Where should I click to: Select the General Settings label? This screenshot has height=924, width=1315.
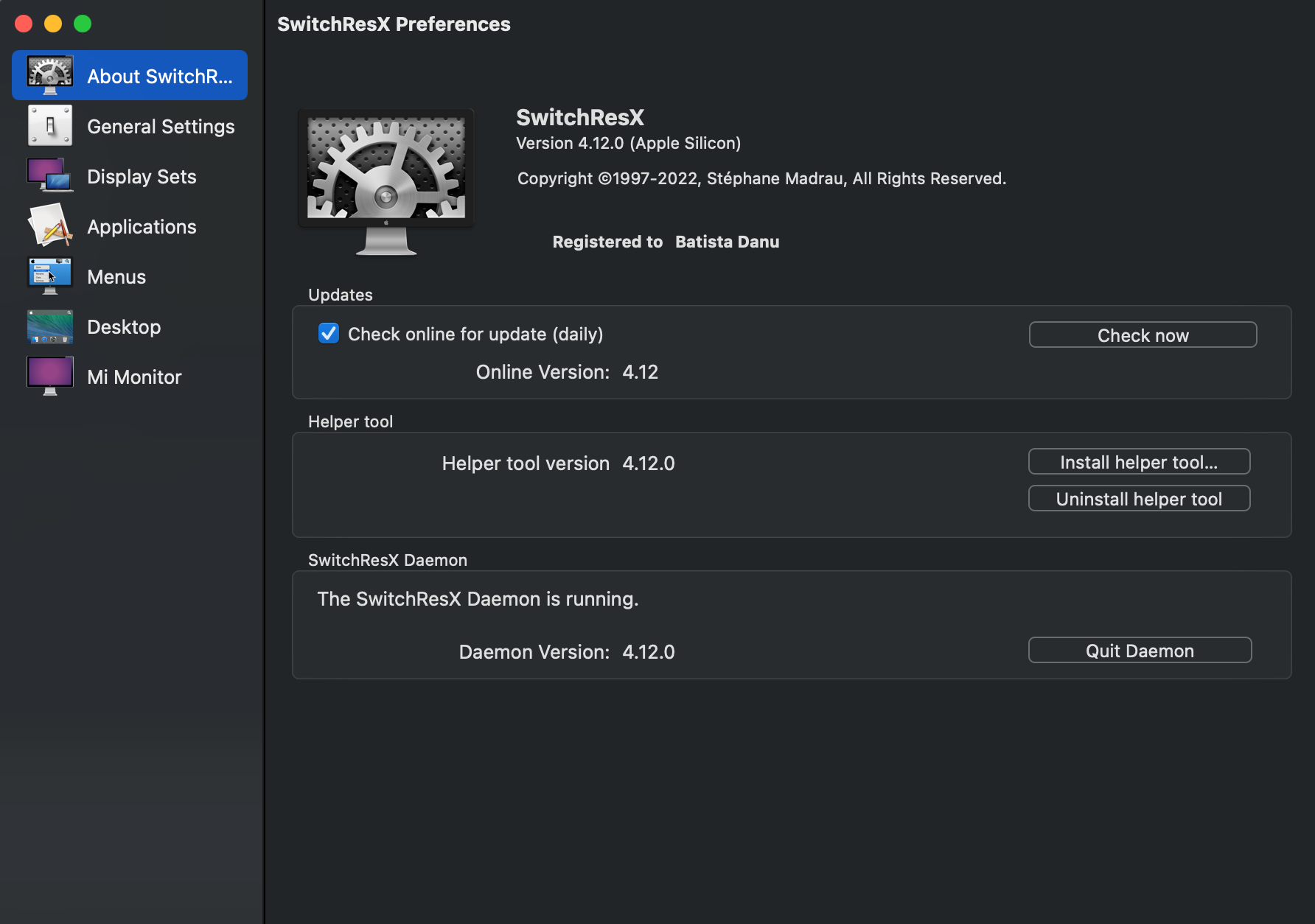(161, 126)
